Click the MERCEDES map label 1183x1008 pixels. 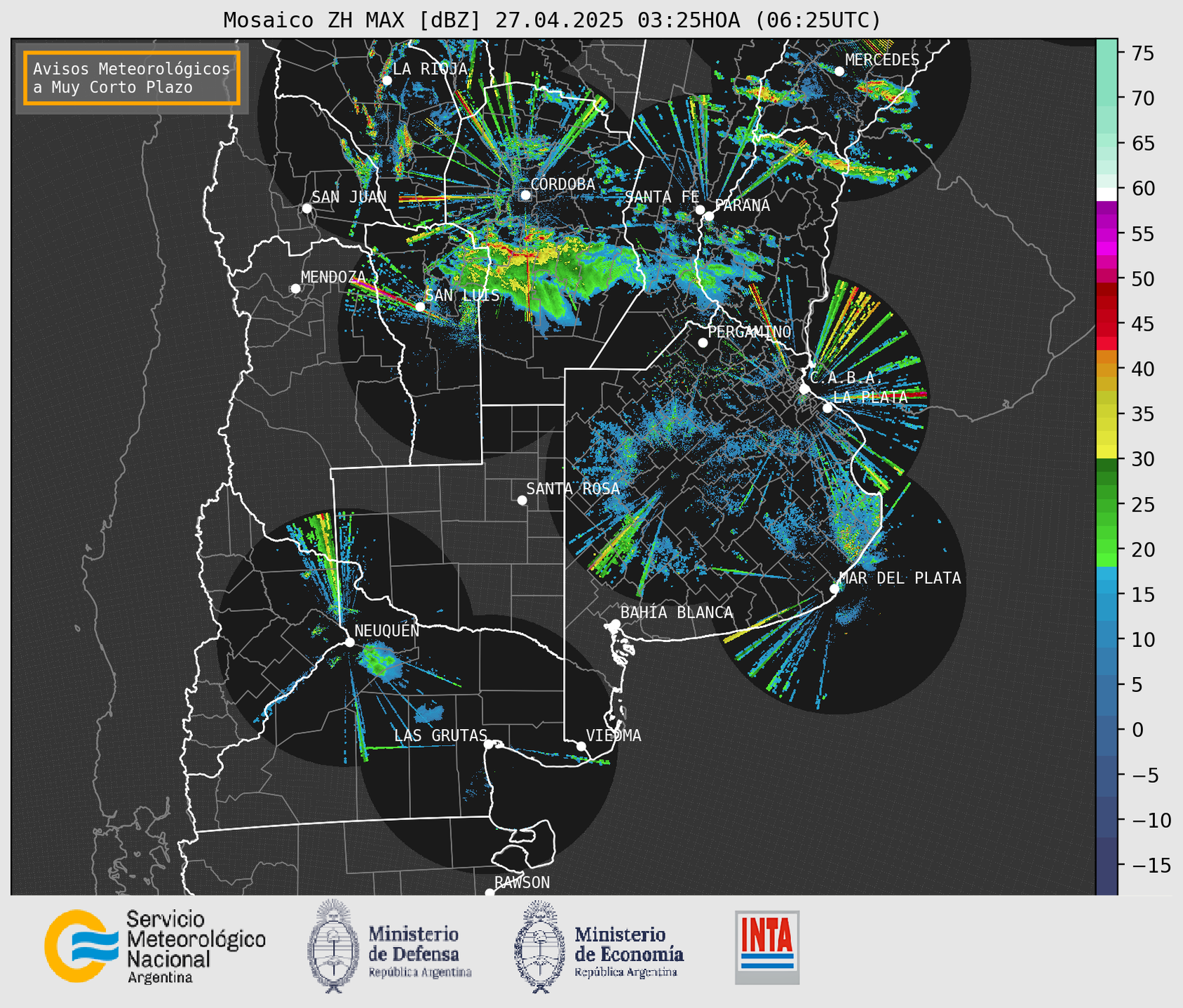pos(882,60)
